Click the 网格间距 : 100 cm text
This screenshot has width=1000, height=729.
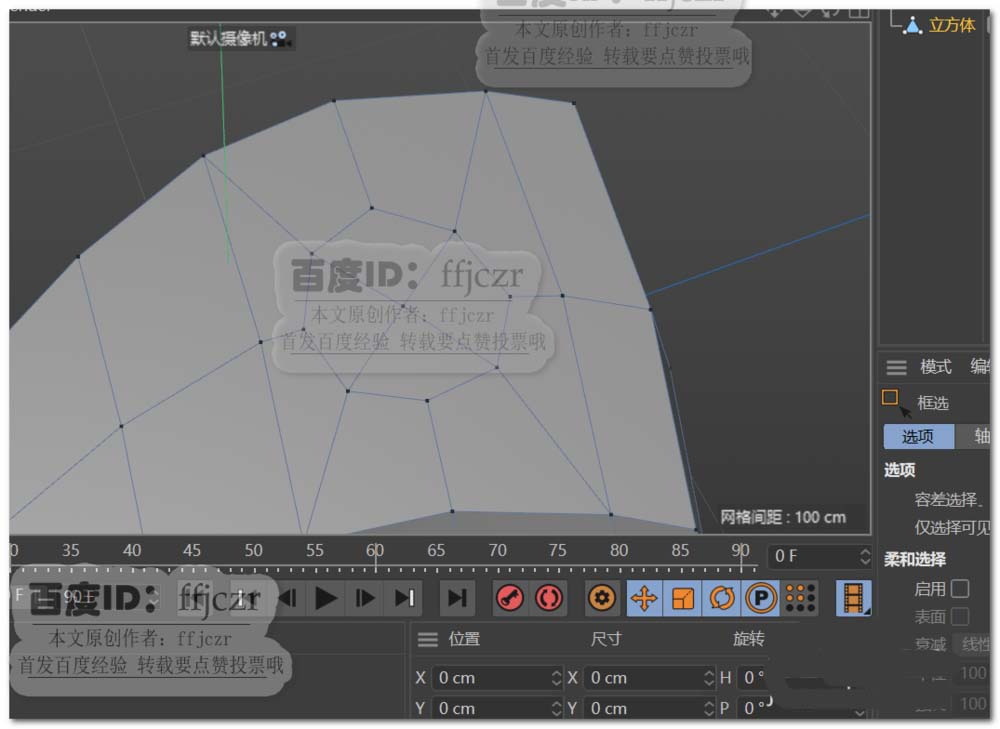(x=783, y=517)
